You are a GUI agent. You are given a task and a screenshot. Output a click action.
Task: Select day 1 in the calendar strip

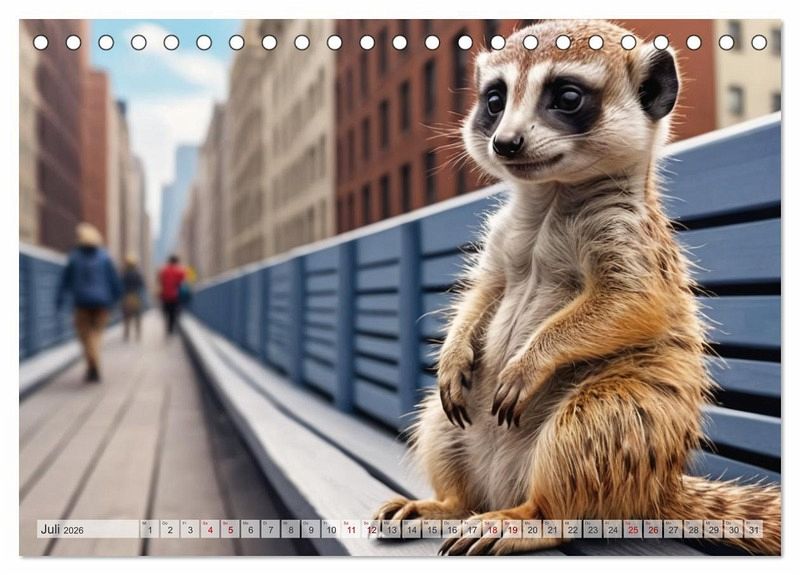coord(150,530)
